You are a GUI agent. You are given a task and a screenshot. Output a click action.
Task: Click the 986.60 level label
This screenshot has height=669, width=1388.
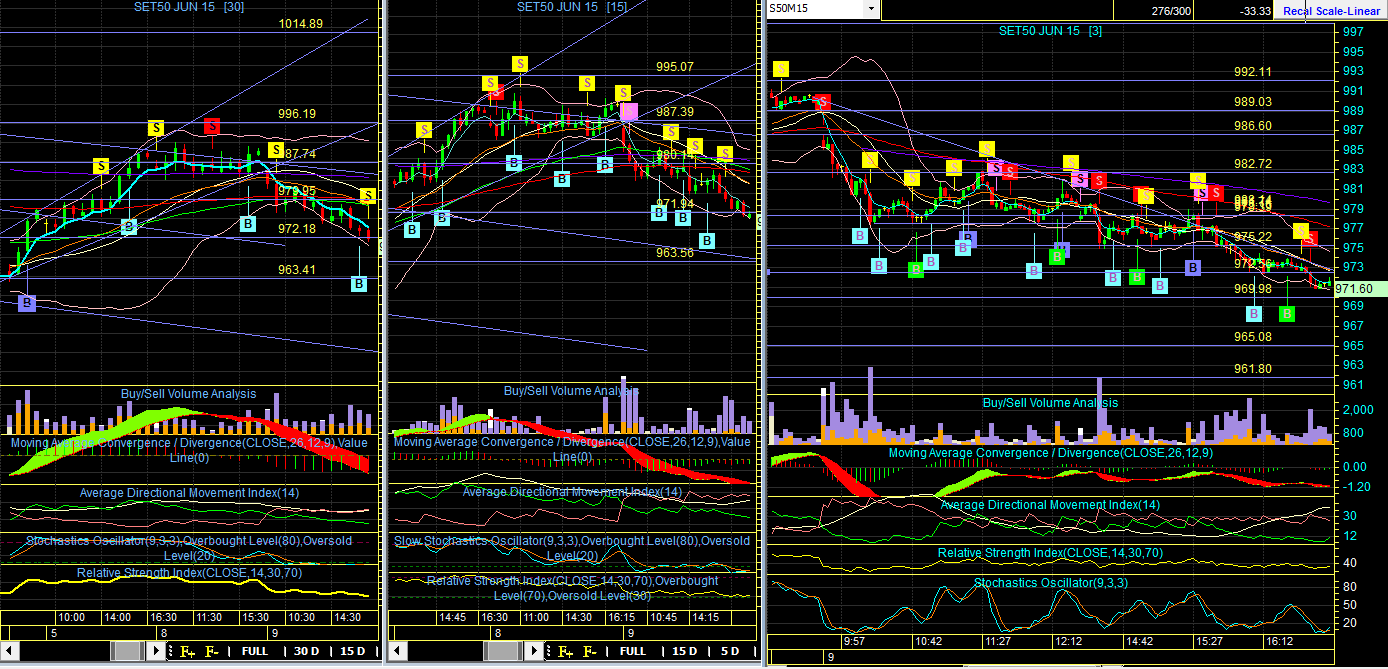click(x=1253, y=126)
